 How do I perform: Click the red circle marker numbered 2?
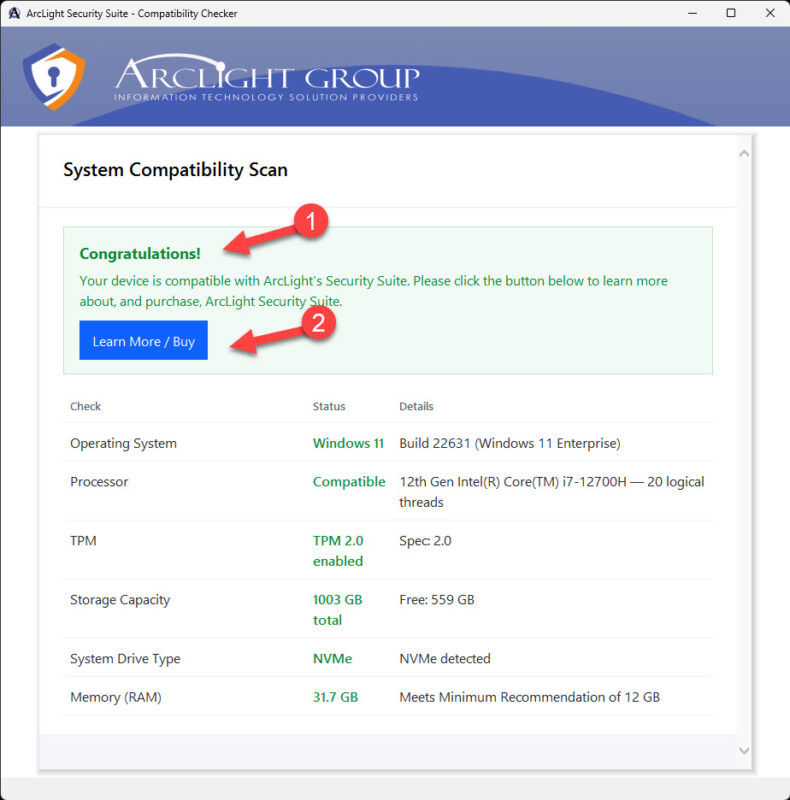point(318,323)
